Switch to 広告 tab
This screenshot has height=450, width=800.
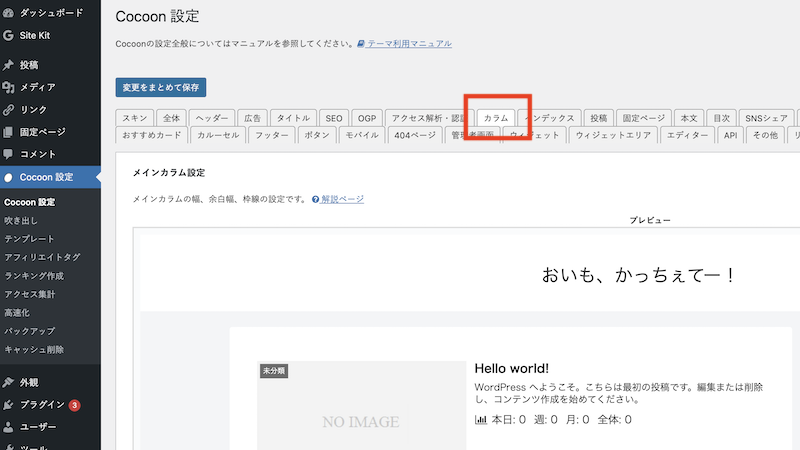click(252, 118)
